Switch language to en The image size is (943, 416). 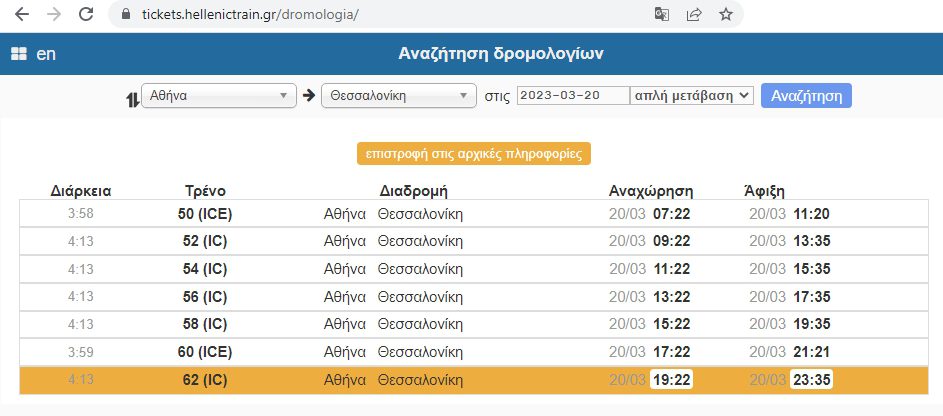[x=46, y=54]
